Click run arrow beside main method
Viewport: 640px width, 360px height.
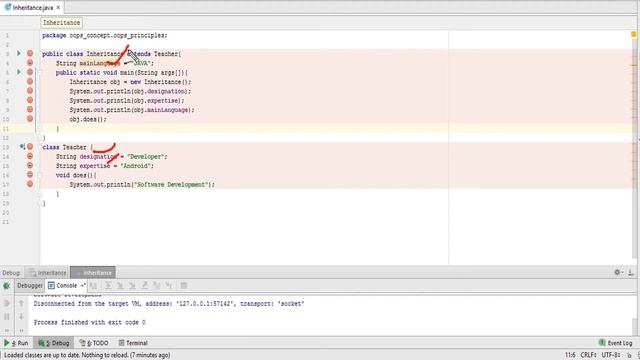tap(19, 72)
